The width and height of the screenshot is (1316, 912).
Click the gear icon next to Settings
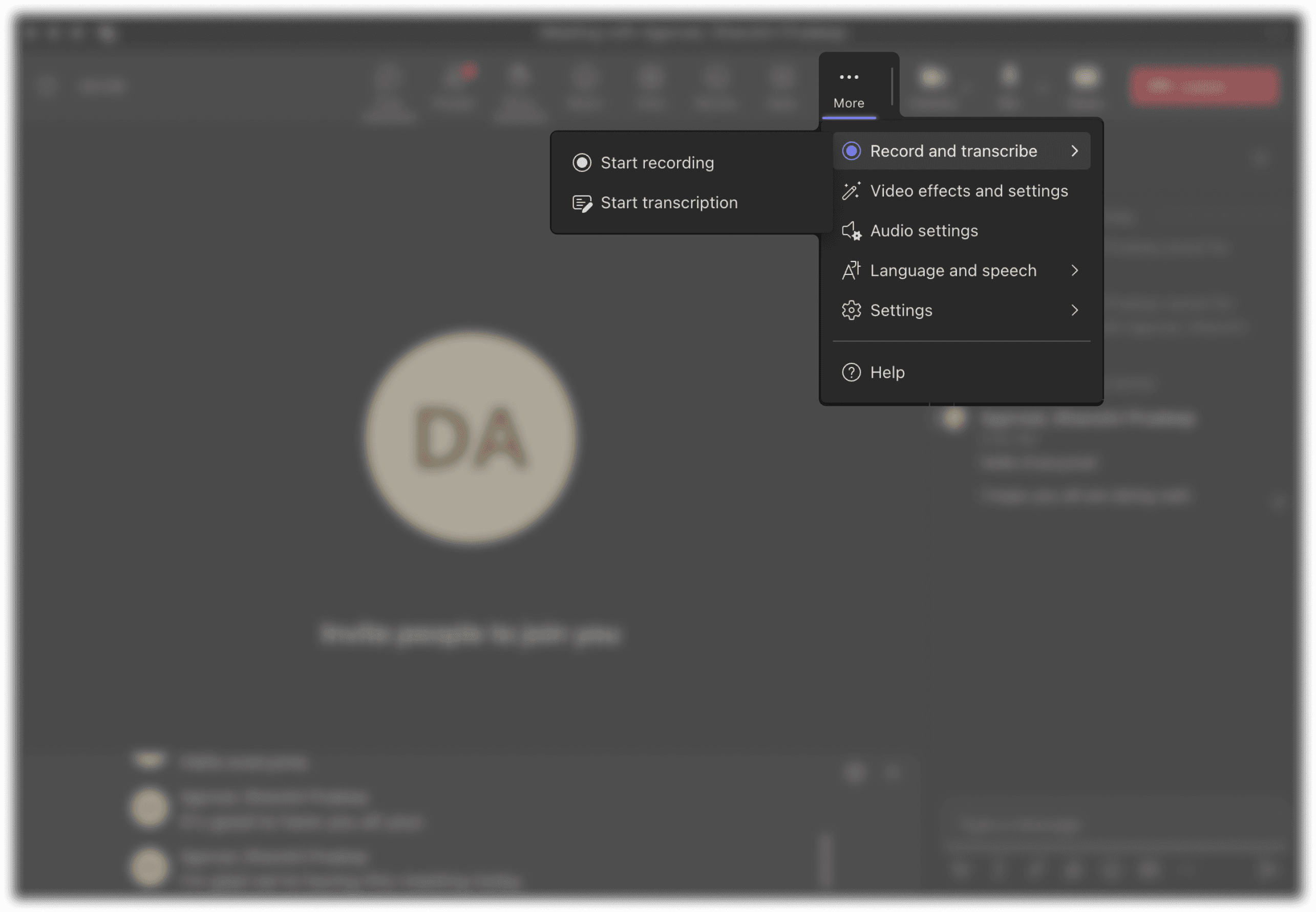[x=851, y=310]
